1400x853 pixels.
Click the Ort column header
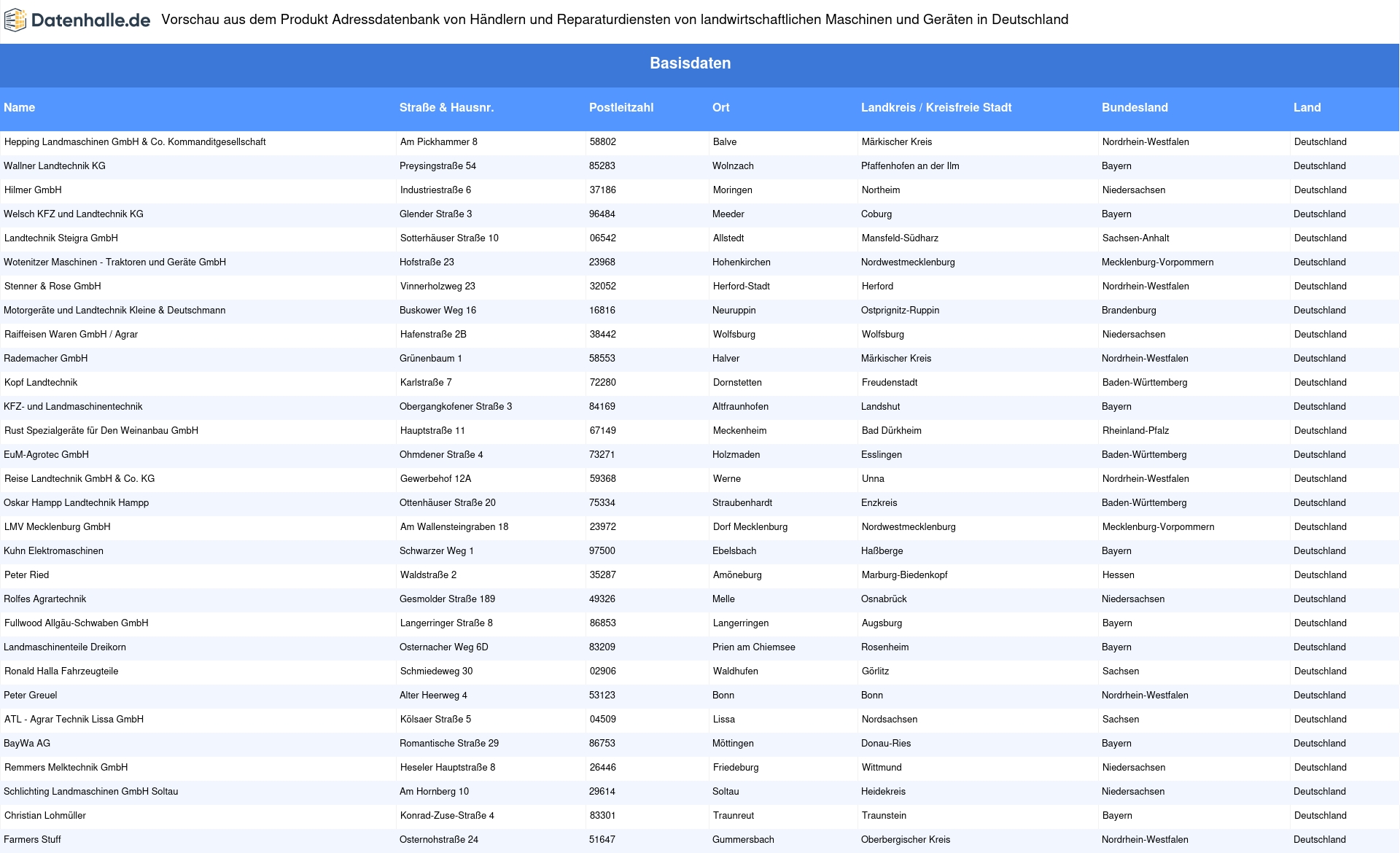tap(721, 108)
